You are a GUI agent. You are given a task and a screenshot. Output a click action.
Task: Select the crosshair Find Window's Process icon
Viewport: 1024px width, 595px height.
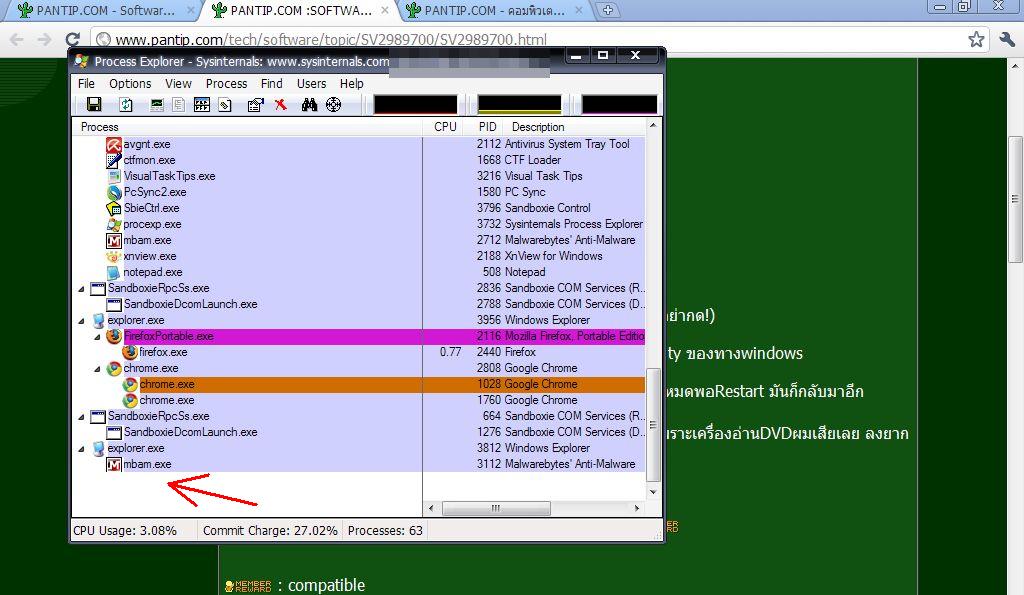coord(334,105)
